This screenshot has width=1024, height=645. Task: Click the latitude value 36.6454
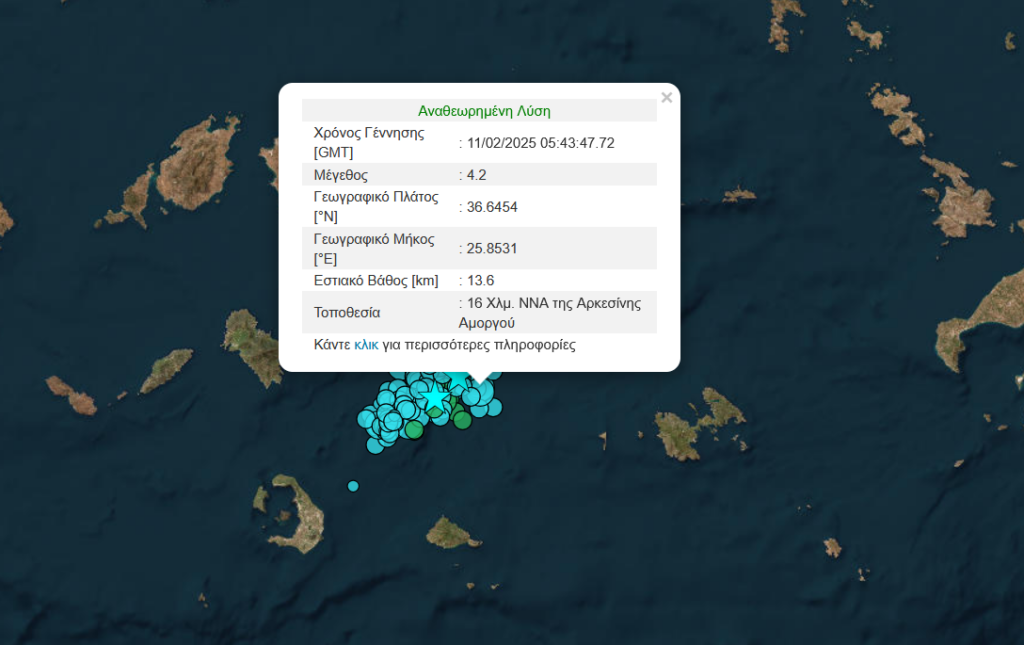pos(492,207)
